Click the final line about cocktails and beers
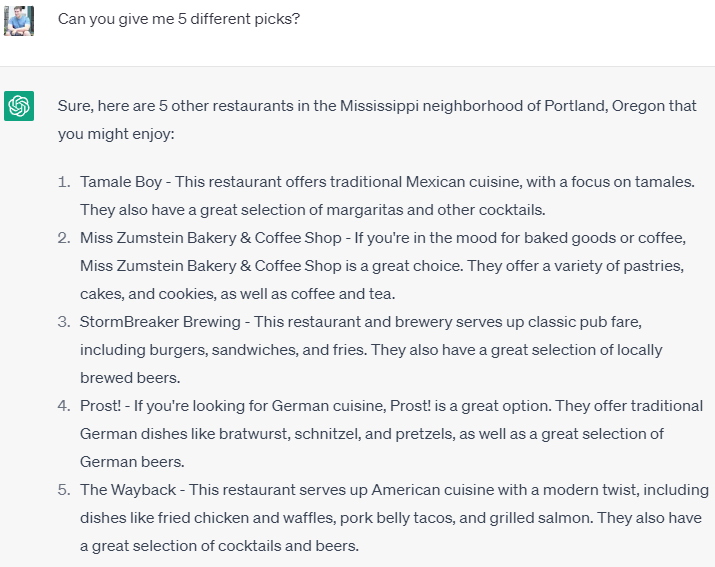Viewport: 715px width, 567px height. click(218, 546)
